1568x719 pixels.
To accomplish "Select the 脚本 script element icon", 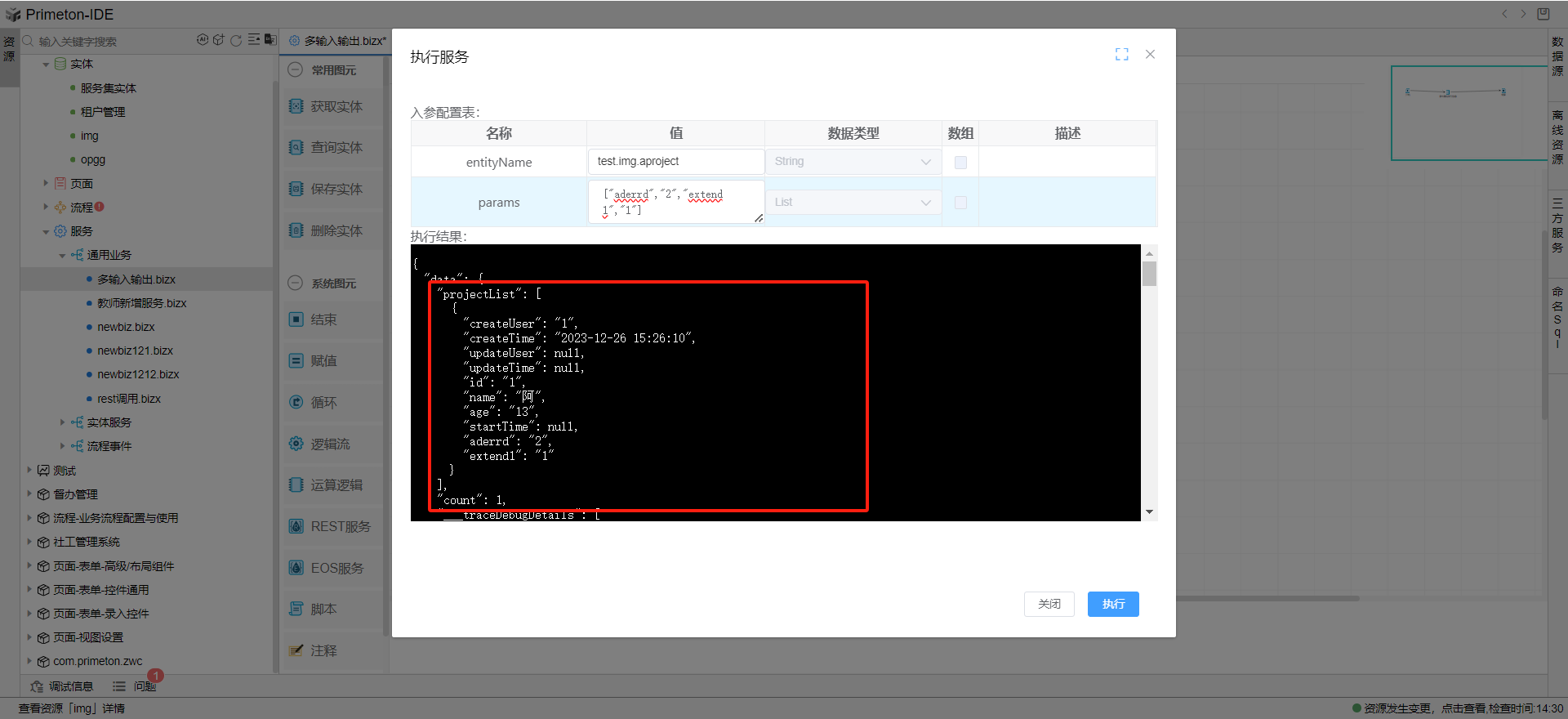I will 296,609.
